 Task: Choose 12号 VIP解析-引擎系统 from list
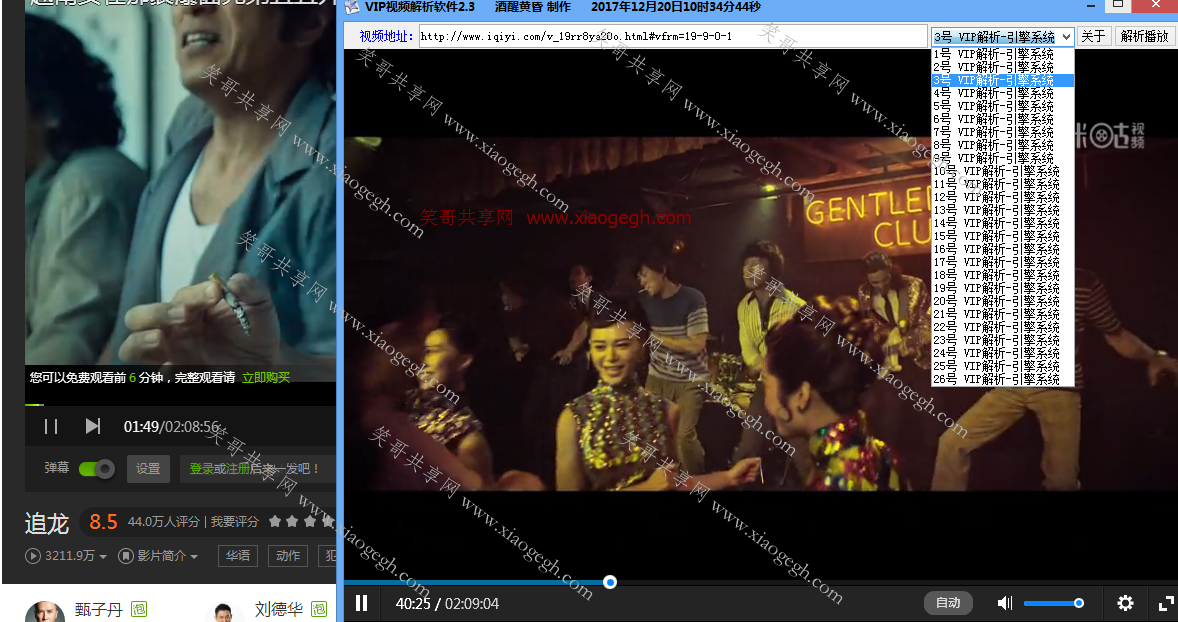click(x=1003, y=197)
